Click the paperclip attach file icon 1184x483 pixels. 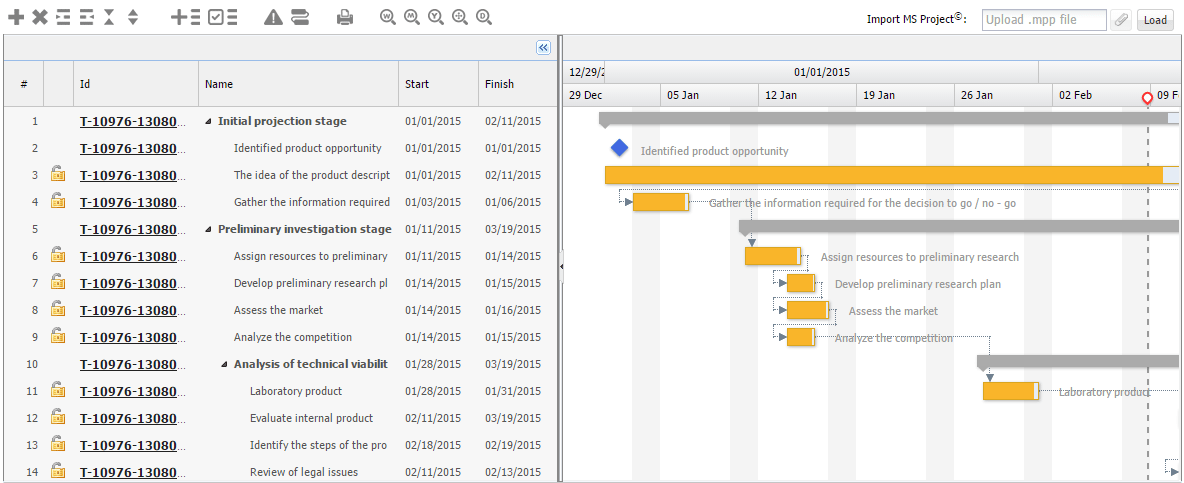(1121, 20)
